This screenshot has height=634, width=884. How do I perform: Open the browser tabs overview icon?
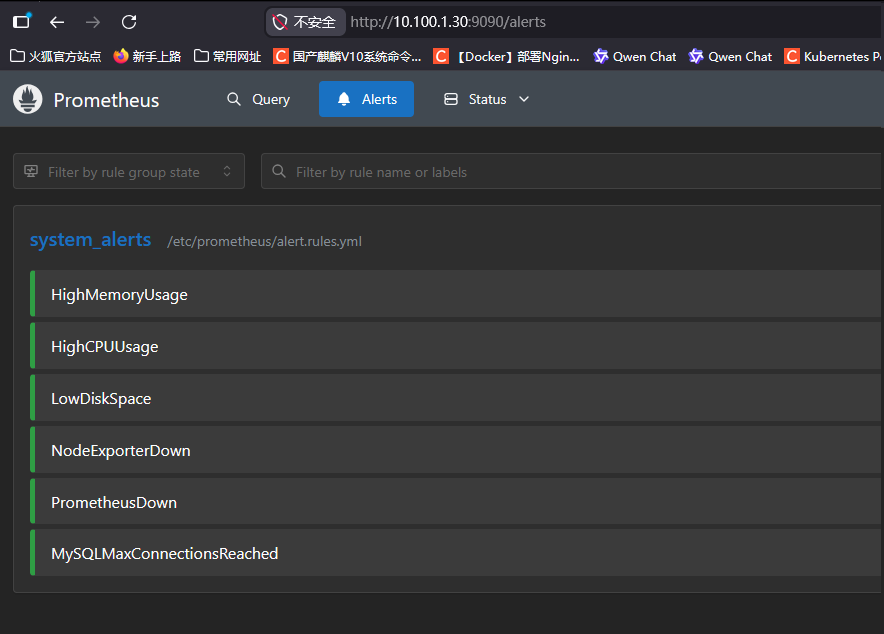click(21, 21)
